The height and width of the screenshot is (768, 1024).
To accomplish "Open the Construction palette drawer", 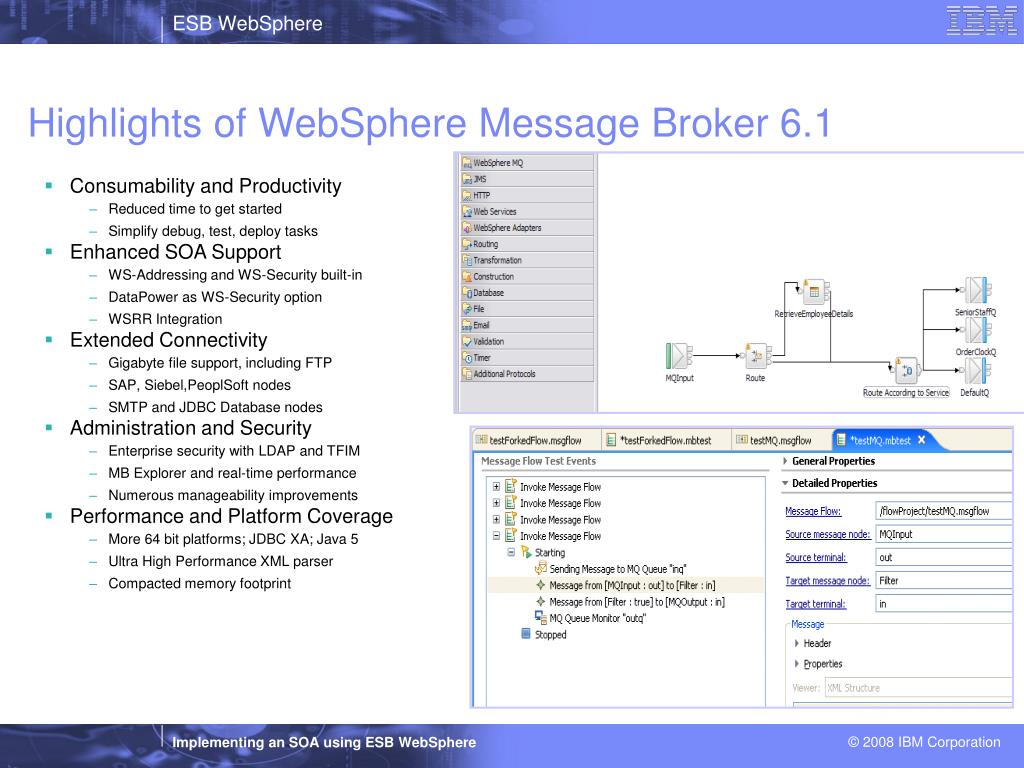I will (527, 276).
